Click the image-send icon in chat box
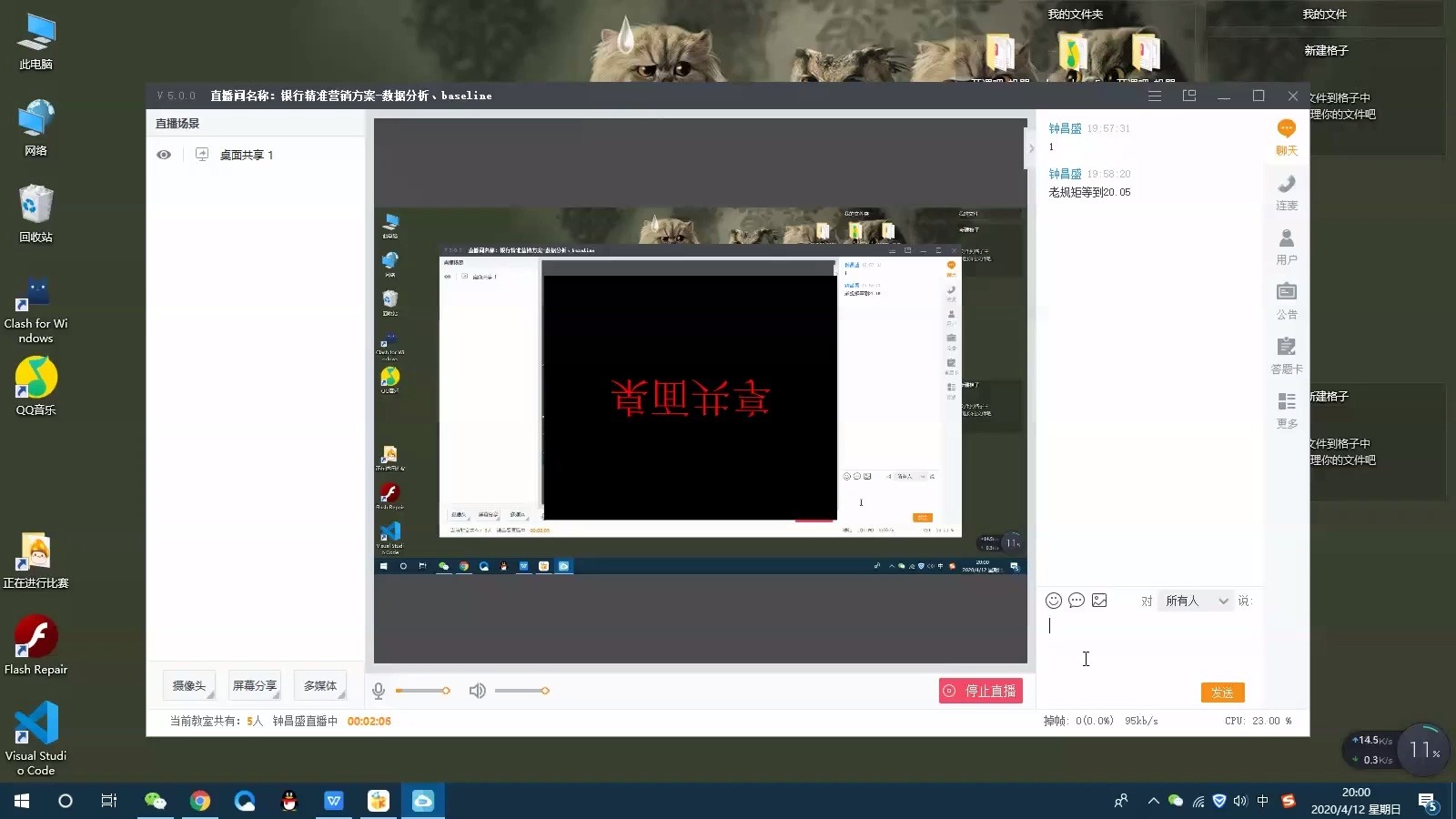1456x819 pixels. [x=1100, y=601]
